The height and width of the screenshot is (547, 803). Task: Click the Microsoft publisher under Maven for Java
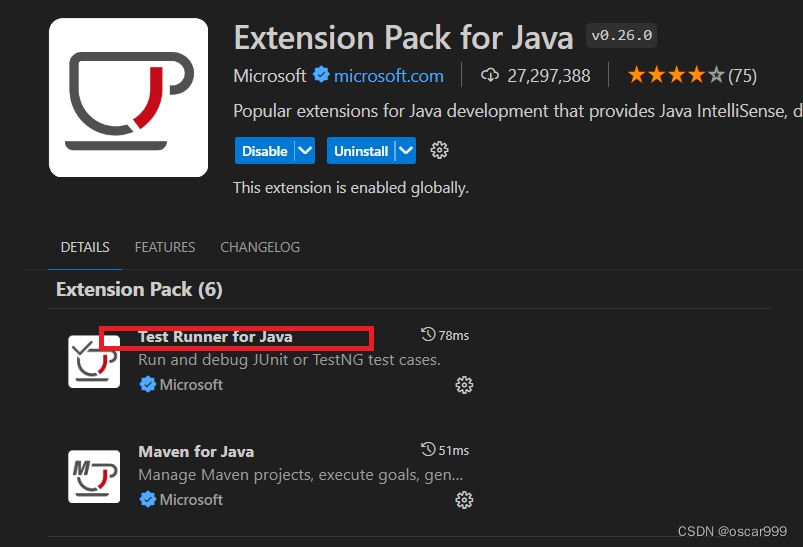pyautogui.click(x=191, y=499)
